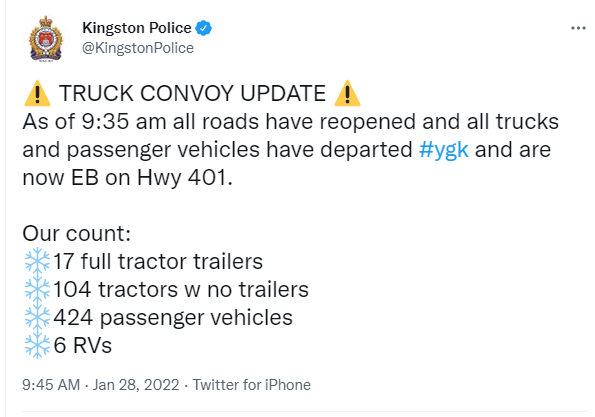Image resolution: width=595 pixels, height=417 pixels.
Task: Click the Twitter for iPhone source link
Action: (x=252, y=385)
